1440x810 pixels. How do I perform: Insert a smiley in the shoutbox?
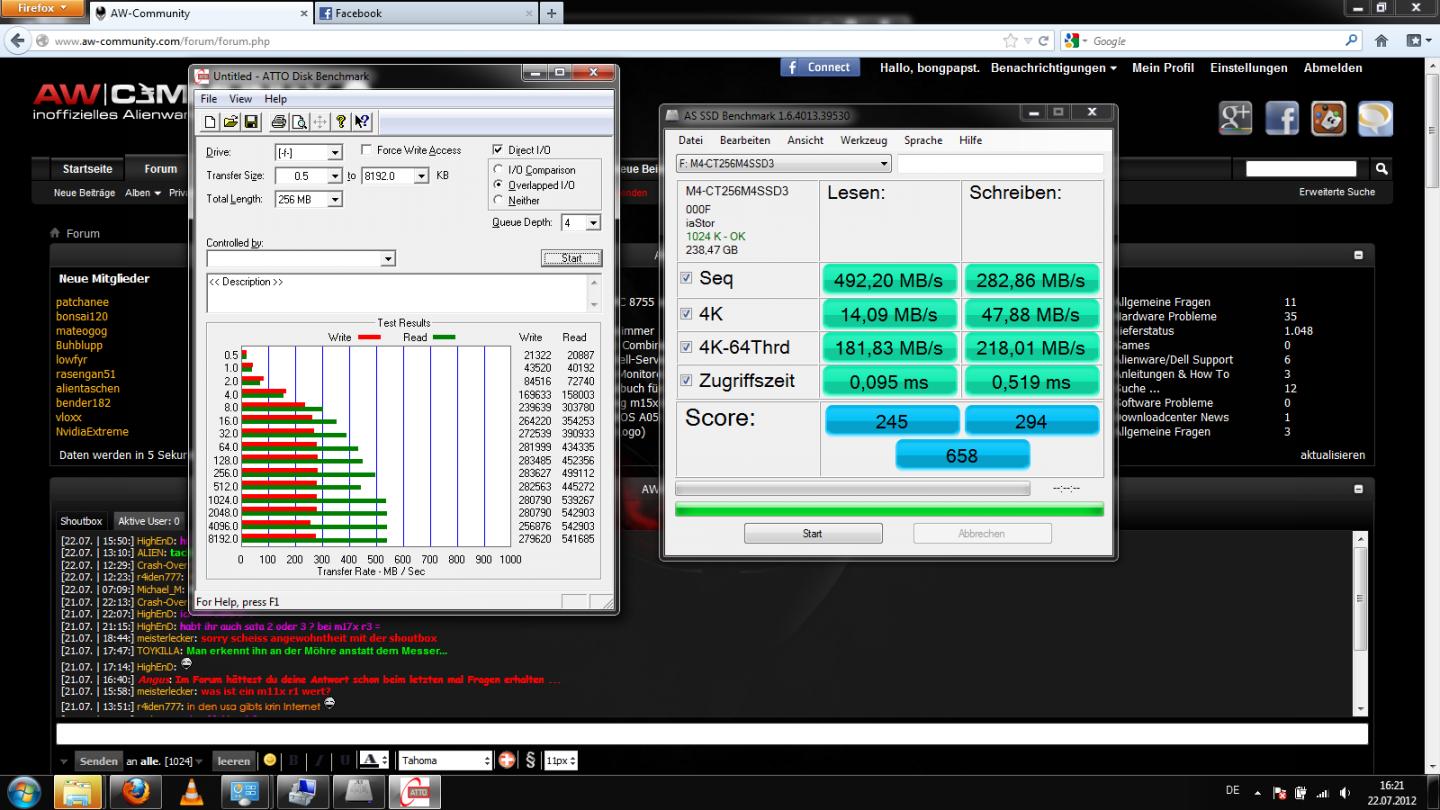coord(269,761)
